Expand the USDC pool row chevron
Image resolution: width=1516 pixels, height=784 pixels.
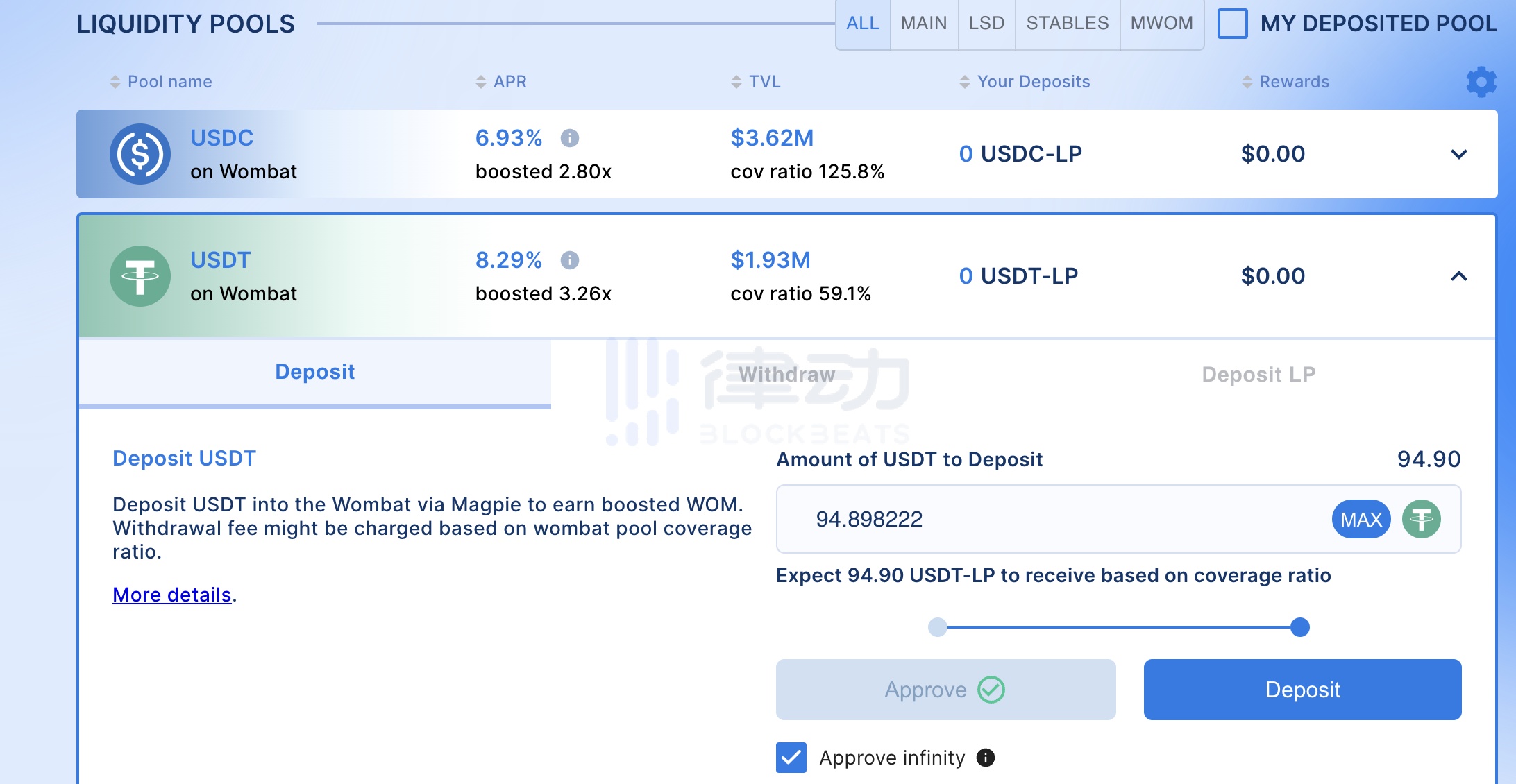point(1458,154)
